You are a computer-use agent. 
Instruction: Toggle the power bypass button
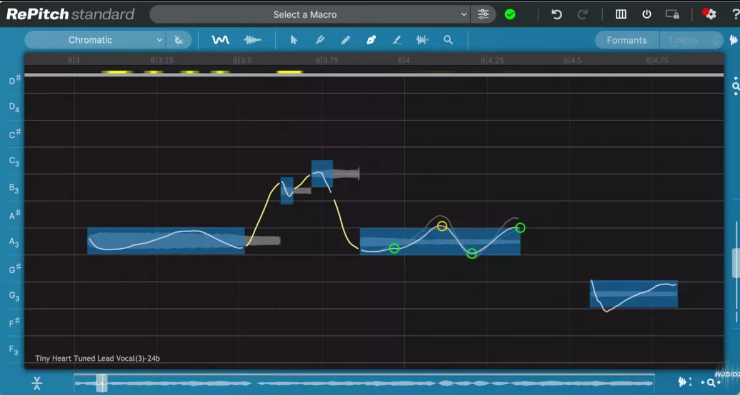tap(647, 15)
